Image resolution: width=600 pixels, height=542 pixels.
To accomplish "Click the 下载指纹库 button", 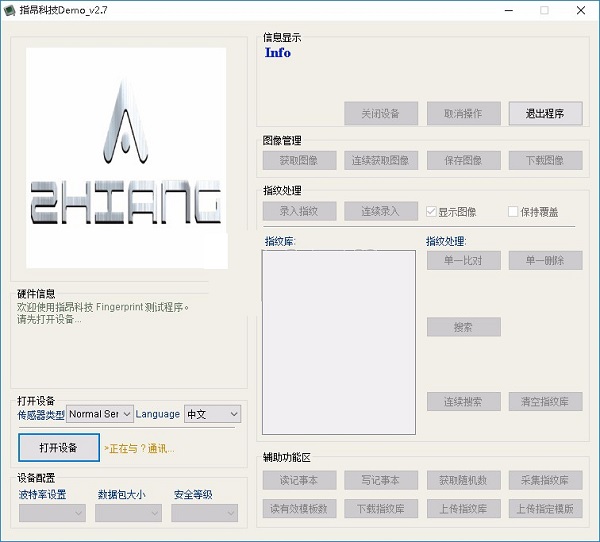I will tap(381, 509).
